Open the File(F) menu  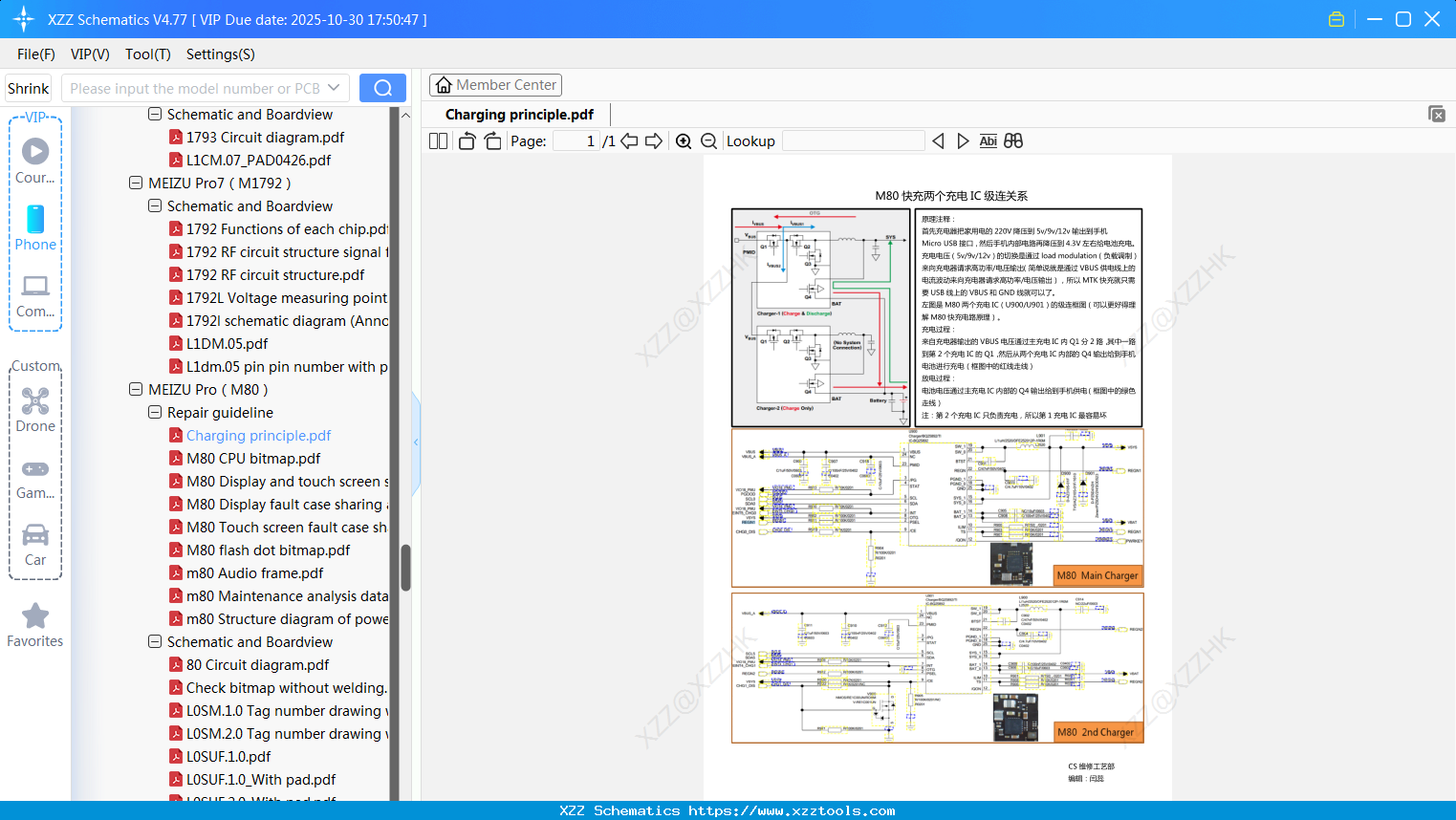click(x=36, y=54)
